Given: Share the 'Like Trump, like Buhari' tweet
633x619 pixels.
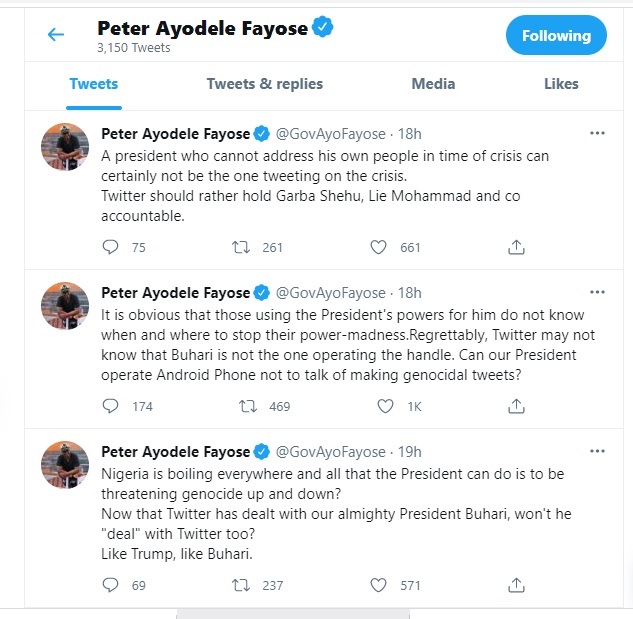Looking at the screenshot, I should pos(517,585).
